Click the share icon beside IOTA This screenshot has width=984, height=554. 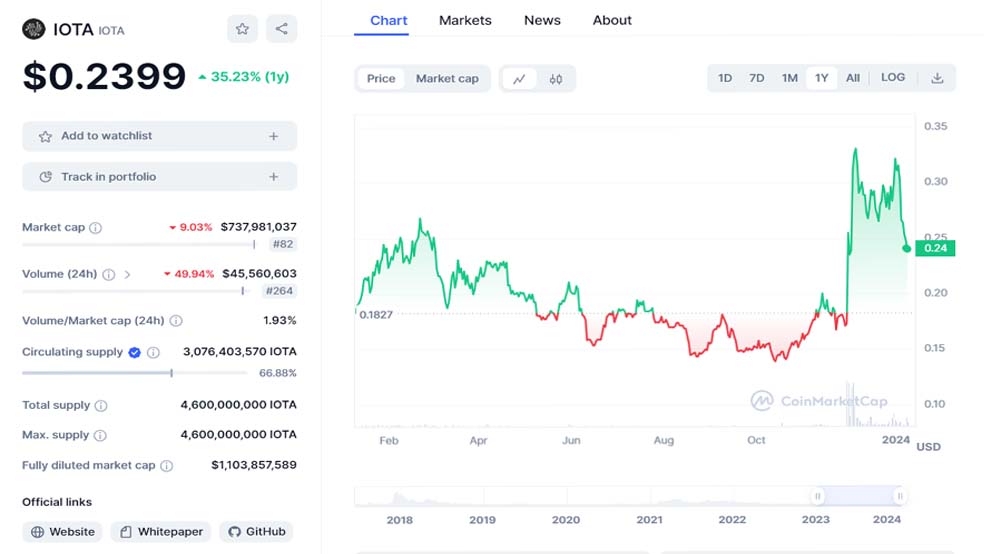281,29
